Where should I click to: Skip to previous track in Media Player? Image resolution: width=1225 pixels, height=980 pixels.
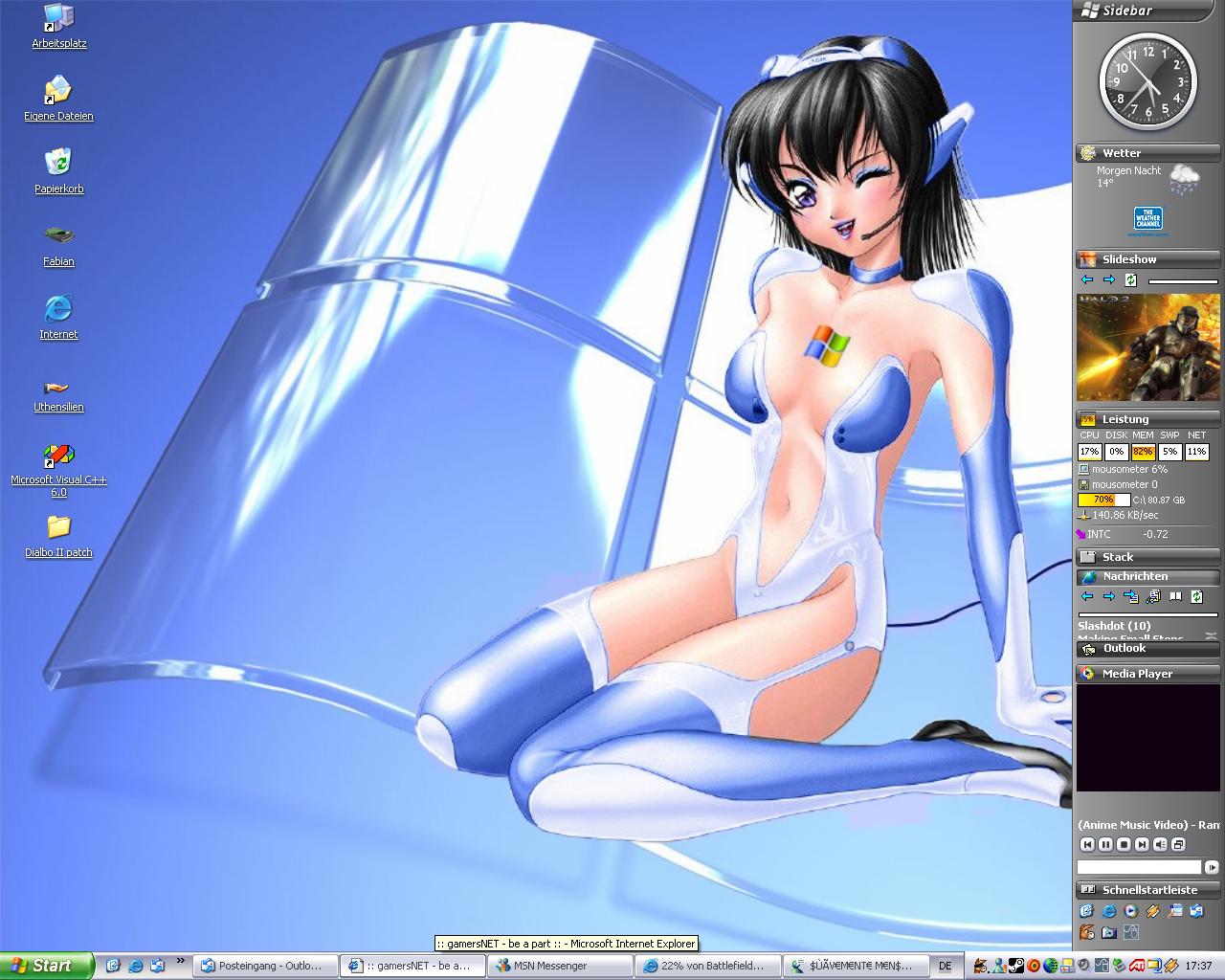[1087, 844]
